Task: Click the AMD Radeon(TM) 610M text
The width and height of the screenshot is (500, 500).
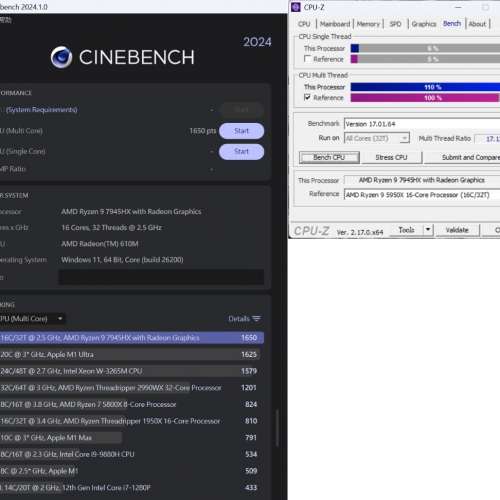Action: pyautogui.click(x=100, y=244)
